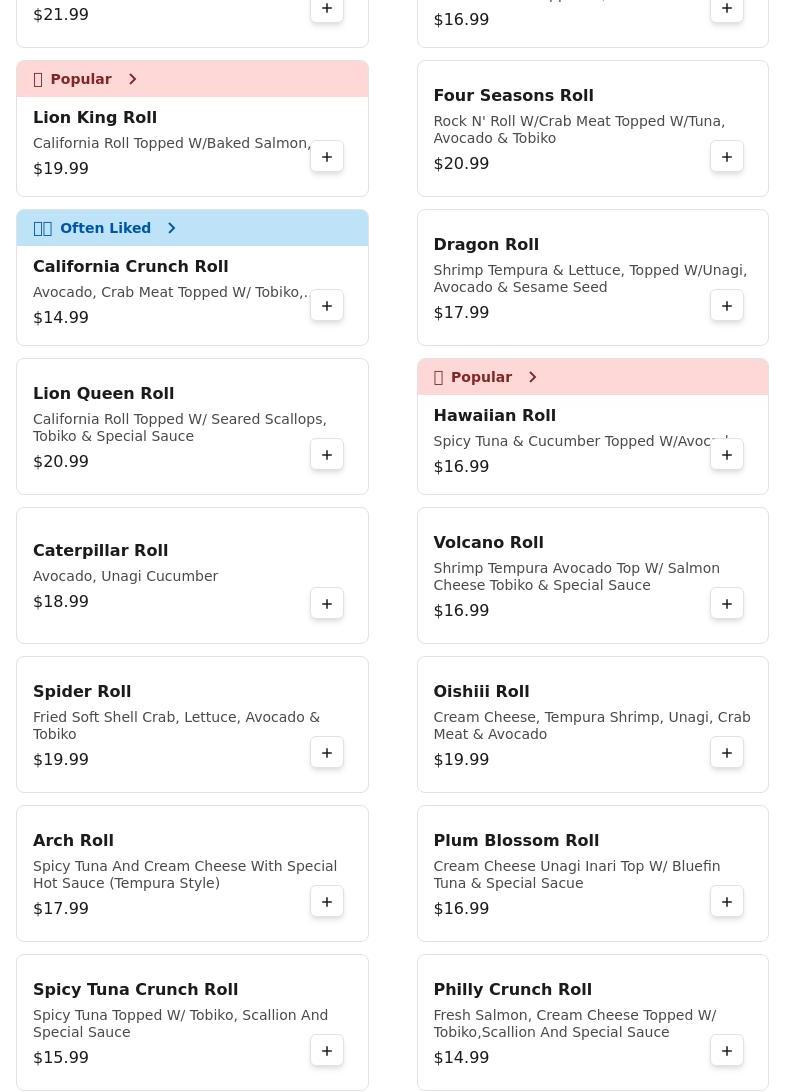The height and width of the screenshot is (1092, 785).
Task: Add Lion King Roll to cart
Action: pos(327,157)
